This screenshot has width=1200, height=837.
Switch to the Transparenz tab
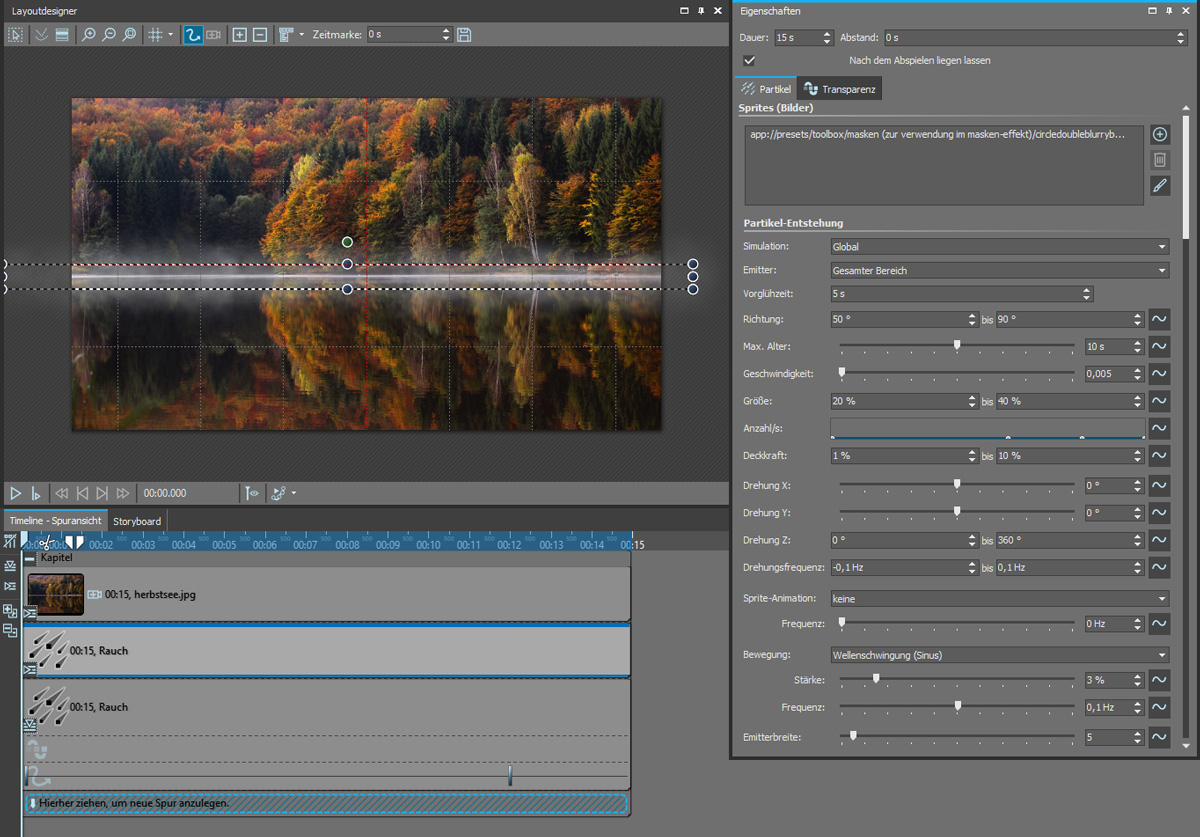coord(840,90)
